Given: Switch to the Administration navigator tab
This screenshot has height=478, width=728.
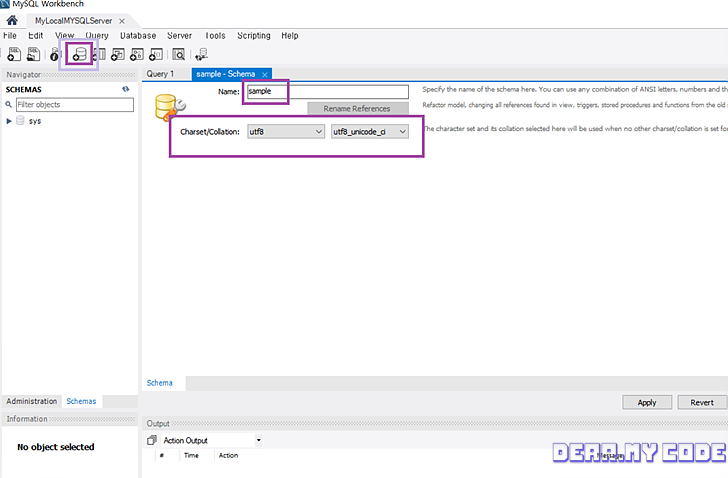Looking at the screenshot, I should click(32, 401).
